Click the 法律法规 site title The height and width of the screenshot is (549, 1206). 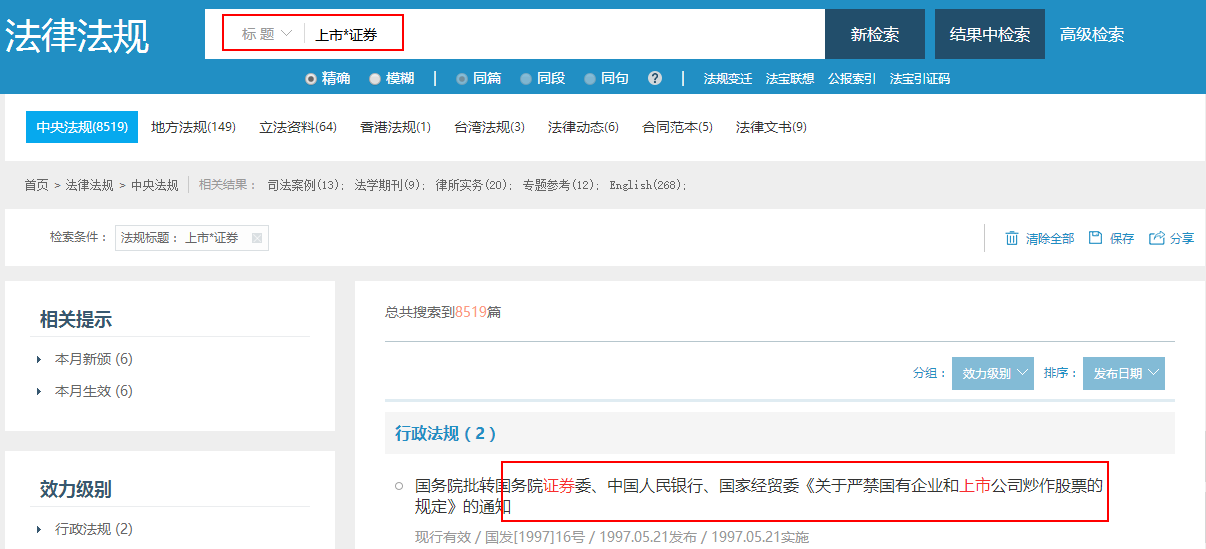point(77,36)
